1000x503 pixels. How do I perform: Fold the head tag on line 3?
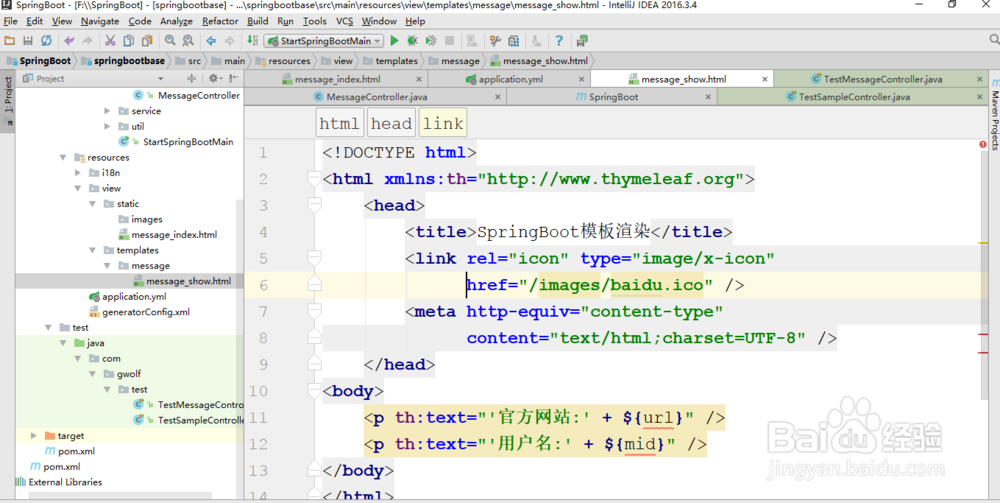click(x=314, y=205)
